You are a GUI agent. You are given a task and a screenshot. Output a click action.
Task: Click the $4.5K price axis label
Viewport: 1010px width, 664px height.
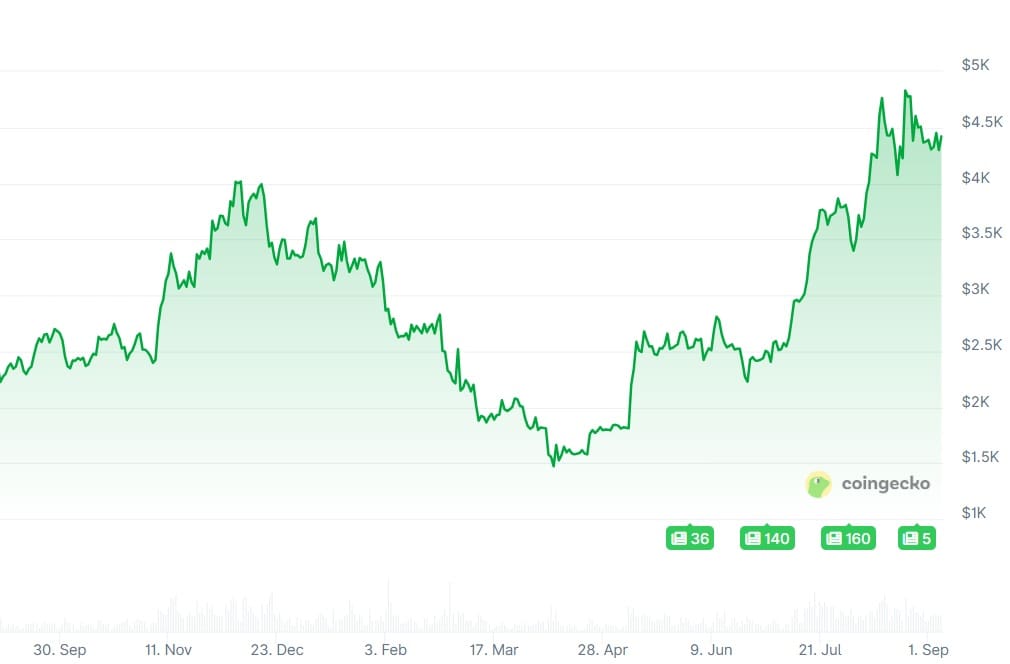[981, 122]
